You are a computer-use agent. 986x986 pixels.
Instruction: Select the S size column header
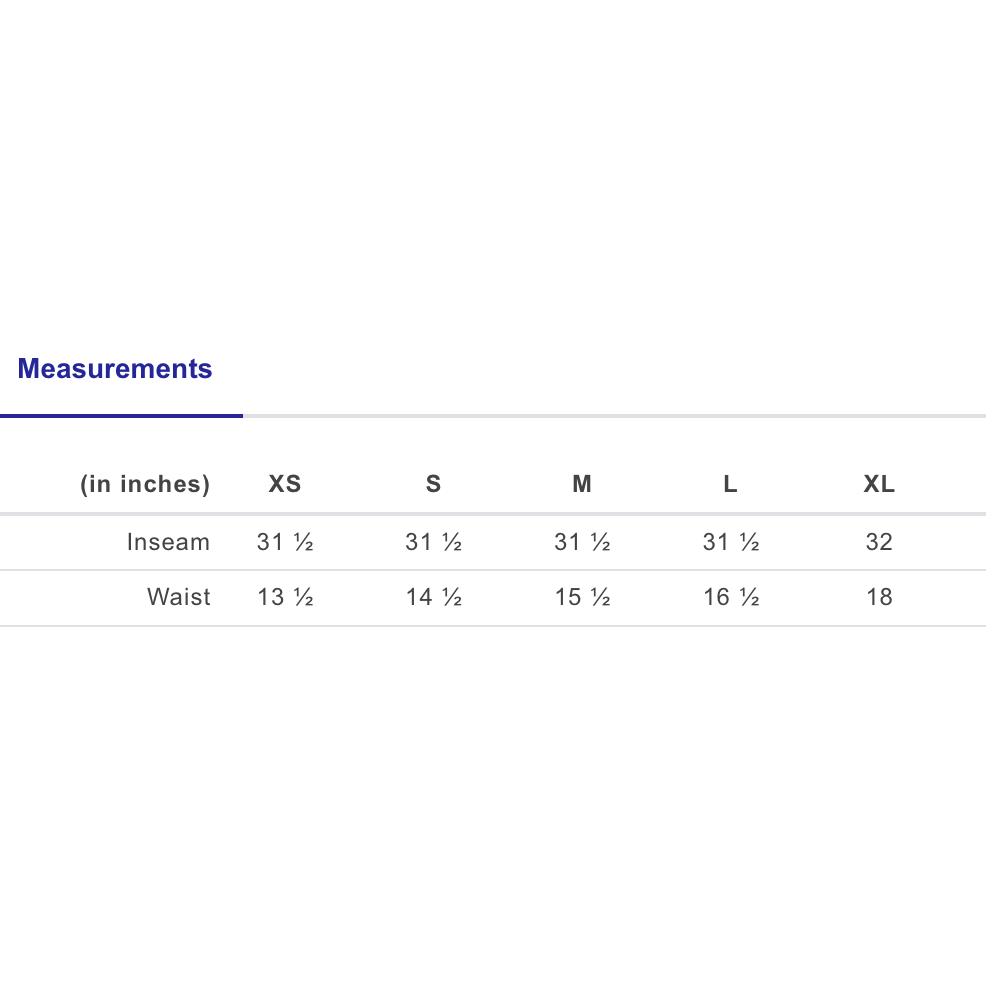pyautogui.click(x=433, y=484)
